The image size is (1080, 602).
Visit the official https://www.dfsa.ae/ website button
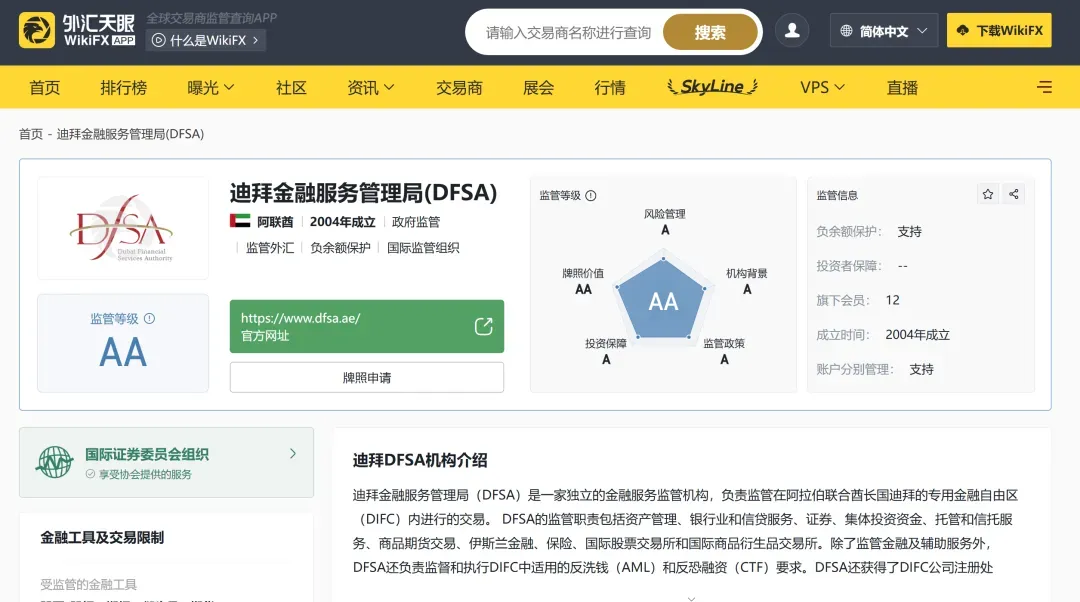coord(366,326)
